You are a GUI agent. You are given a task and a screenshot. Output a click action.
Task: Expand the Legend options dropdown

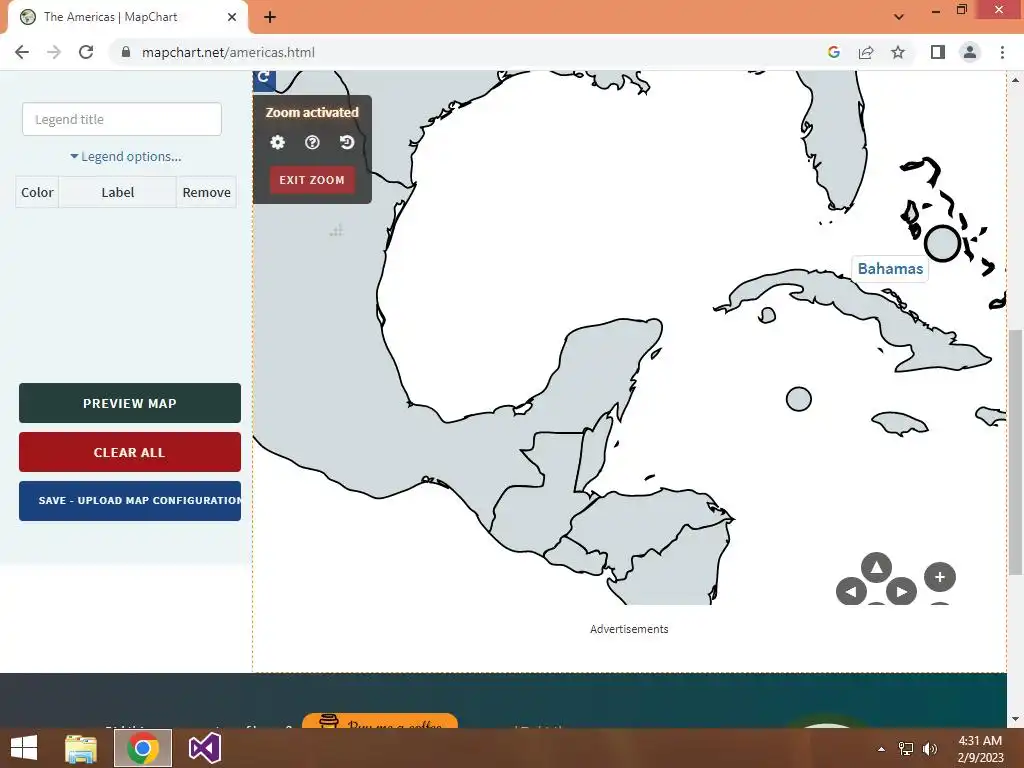pyautogui.click(x=125, y=157)
